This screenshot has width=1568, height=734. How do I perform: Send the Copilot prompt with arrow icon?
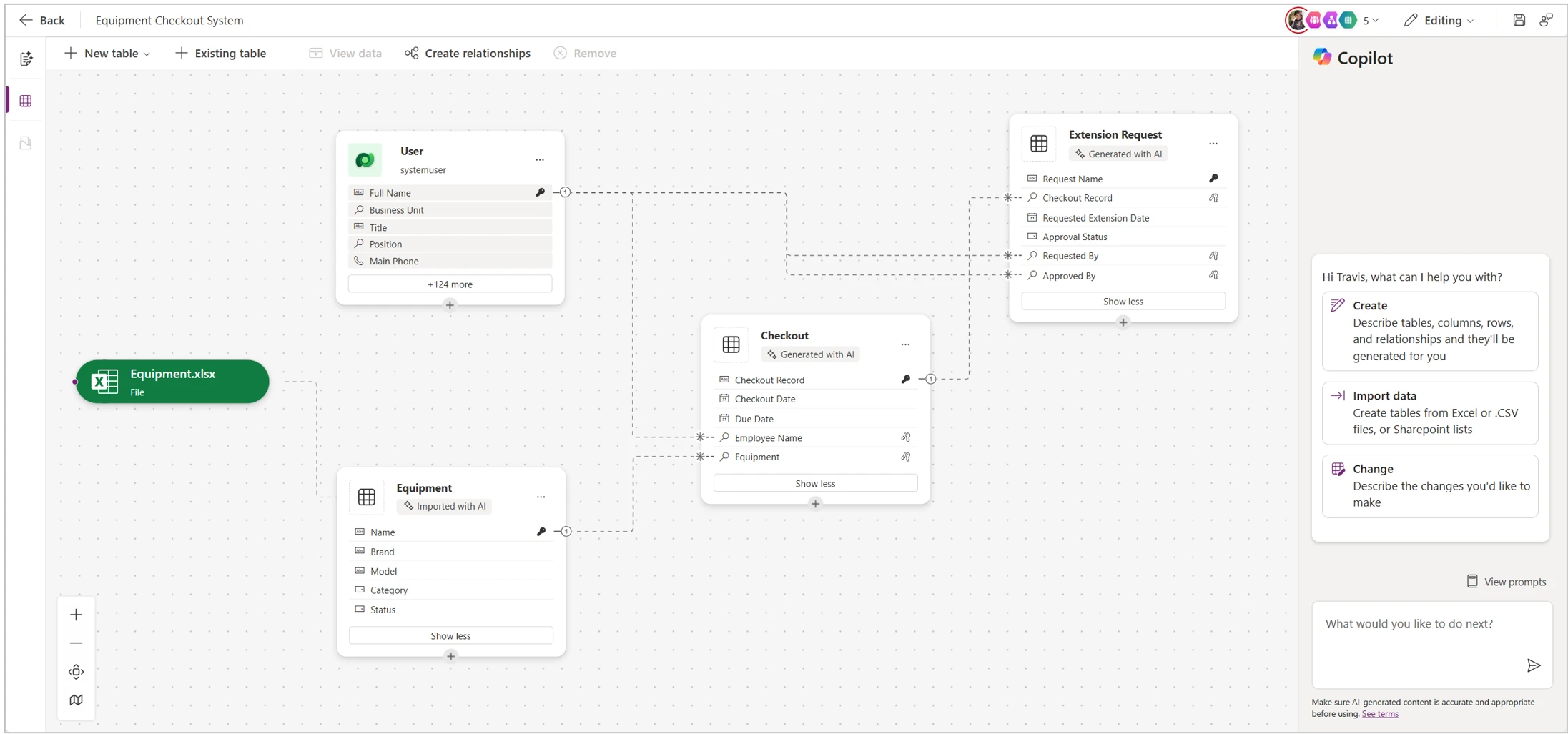point(1533,665)
